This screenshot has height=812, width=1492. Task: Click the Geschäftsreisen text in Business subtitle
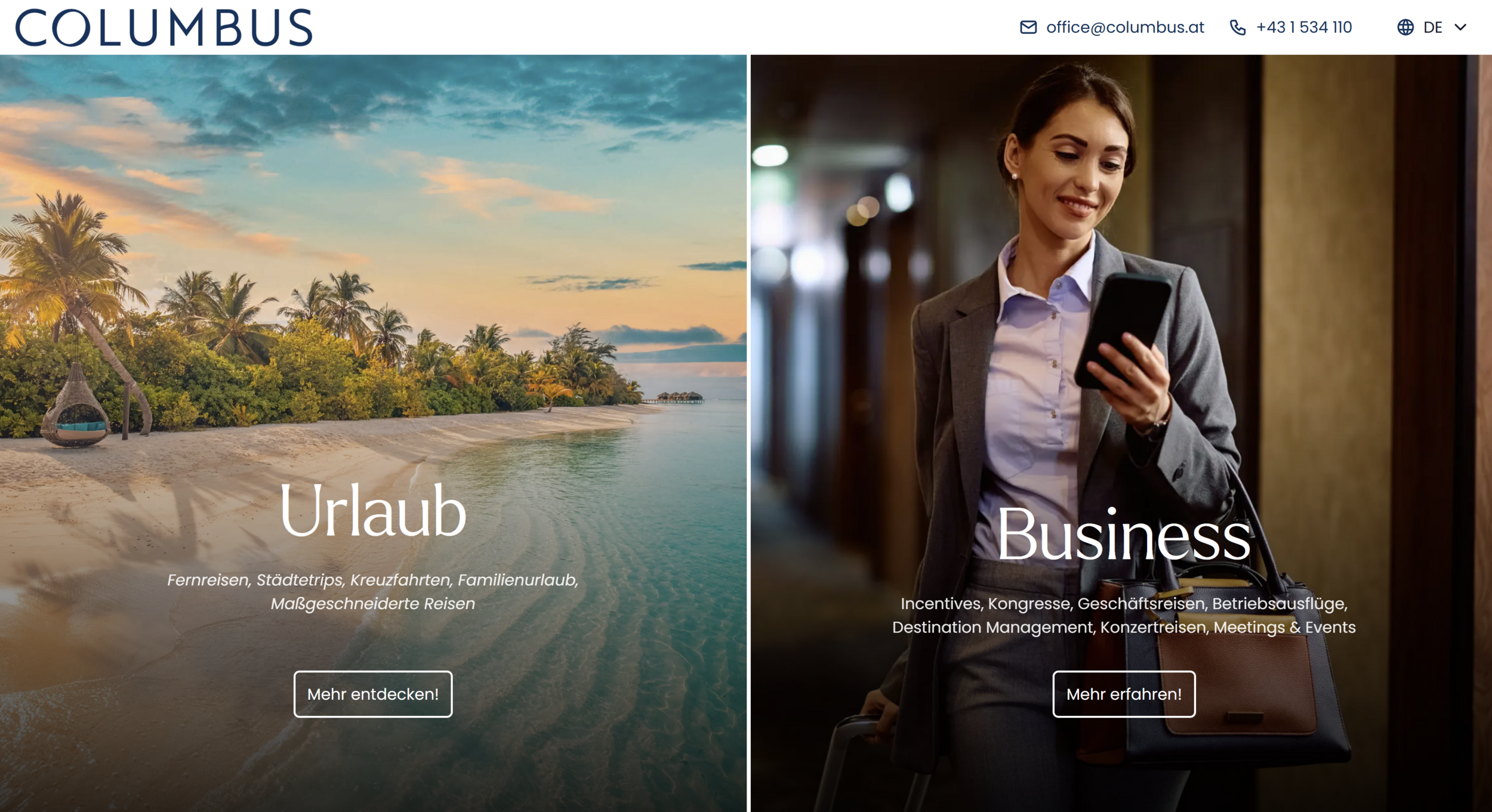1141,604
